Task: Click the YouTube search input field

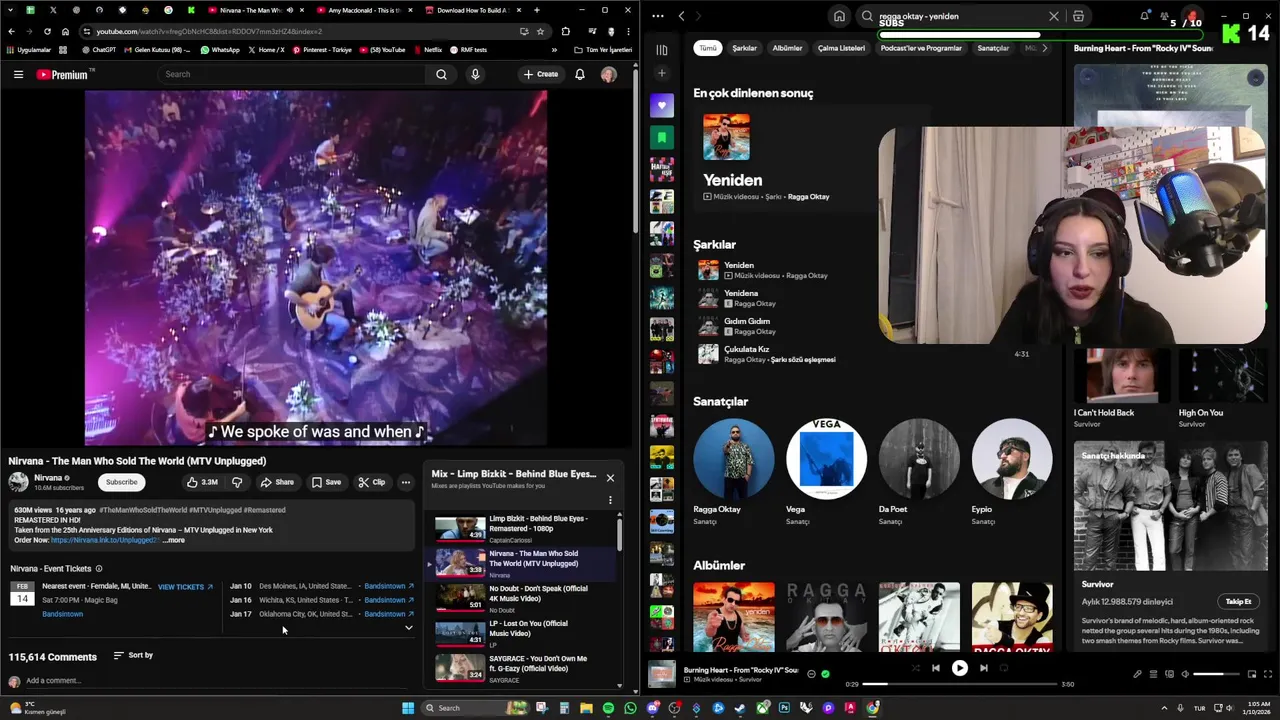Action: [290, 74]
